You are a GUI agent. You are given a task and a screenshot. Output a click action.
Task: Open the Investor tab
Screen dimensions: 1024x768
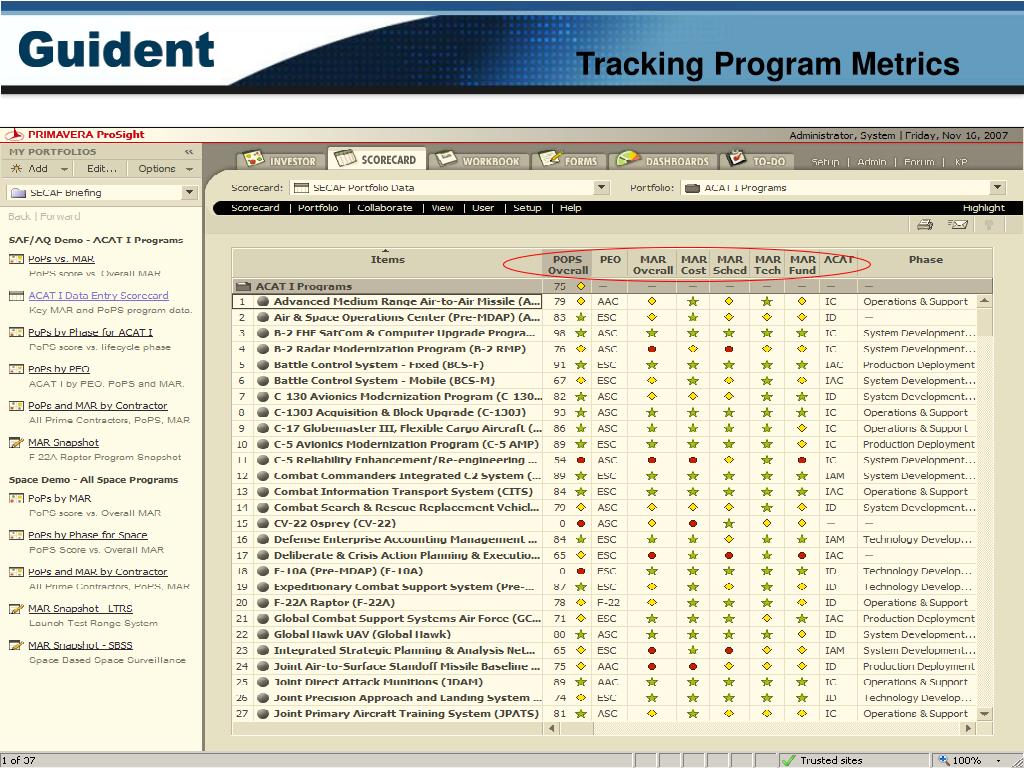(x=280, y=159)
